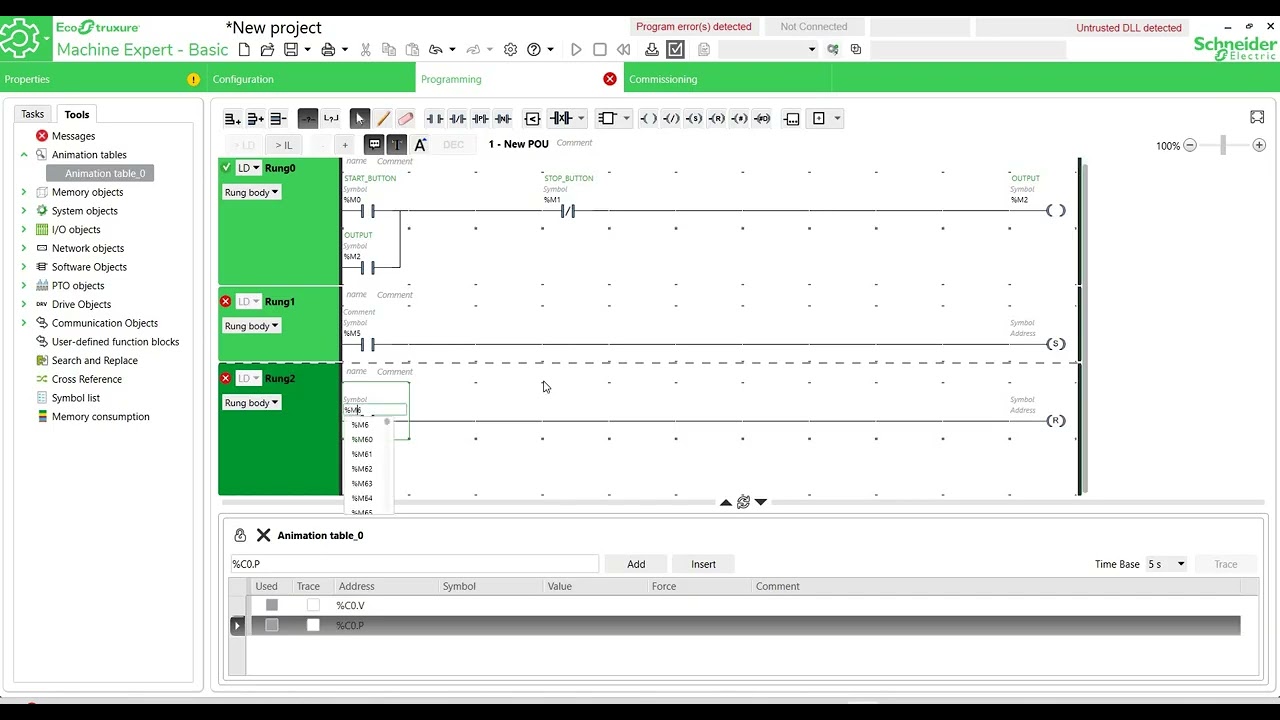
Task: Collapse Animation tables tree node
Action: pyautogui.click(x=24, y=155)
